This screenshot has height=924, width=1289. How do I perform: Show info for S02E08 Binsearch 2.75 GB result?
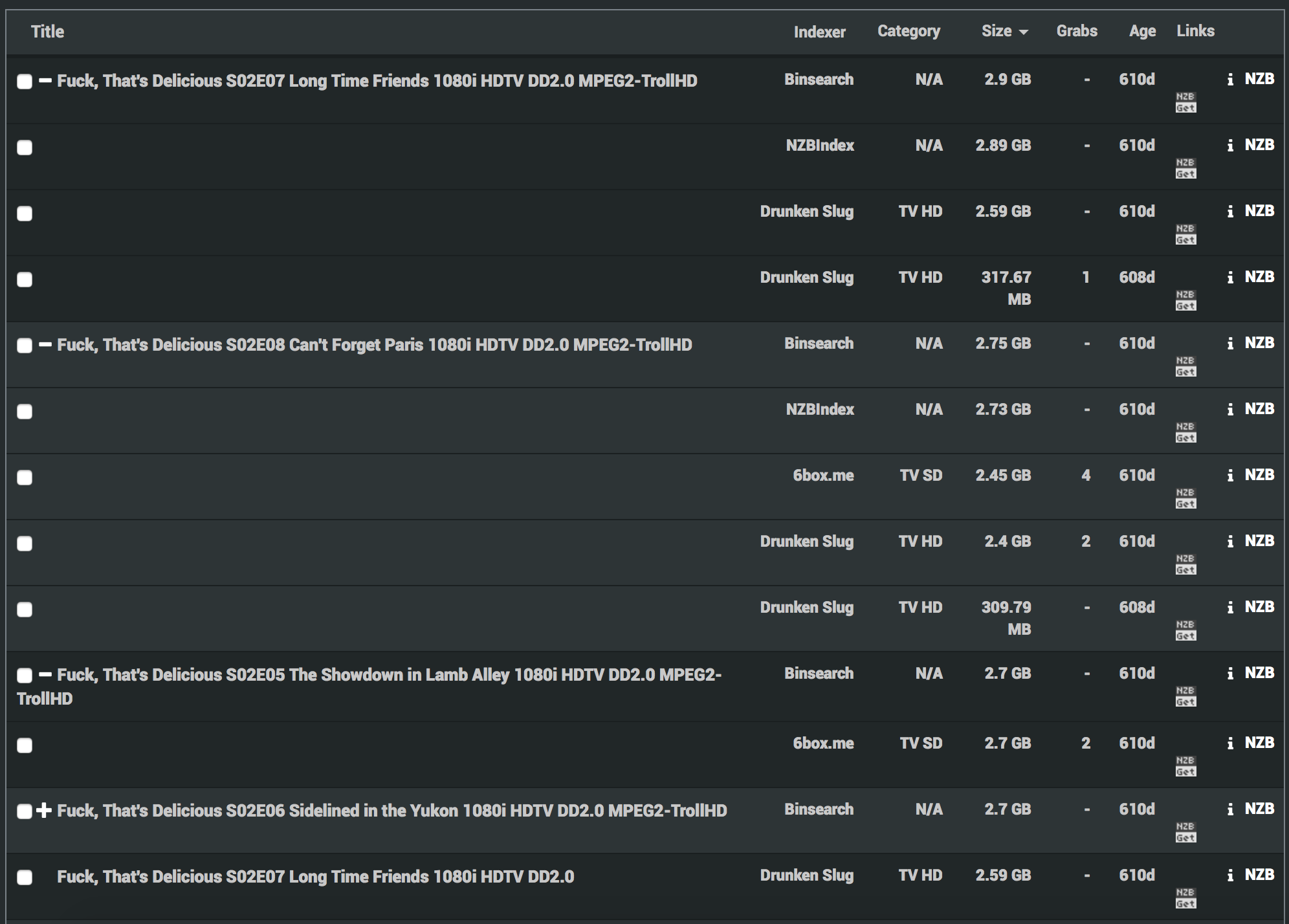pos(1229,344)
